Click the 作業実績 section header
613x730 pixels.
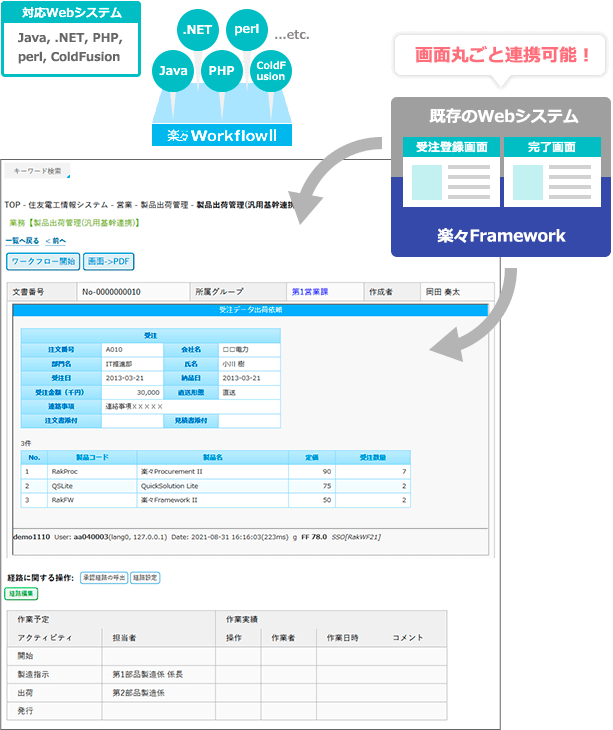(242, 619)
